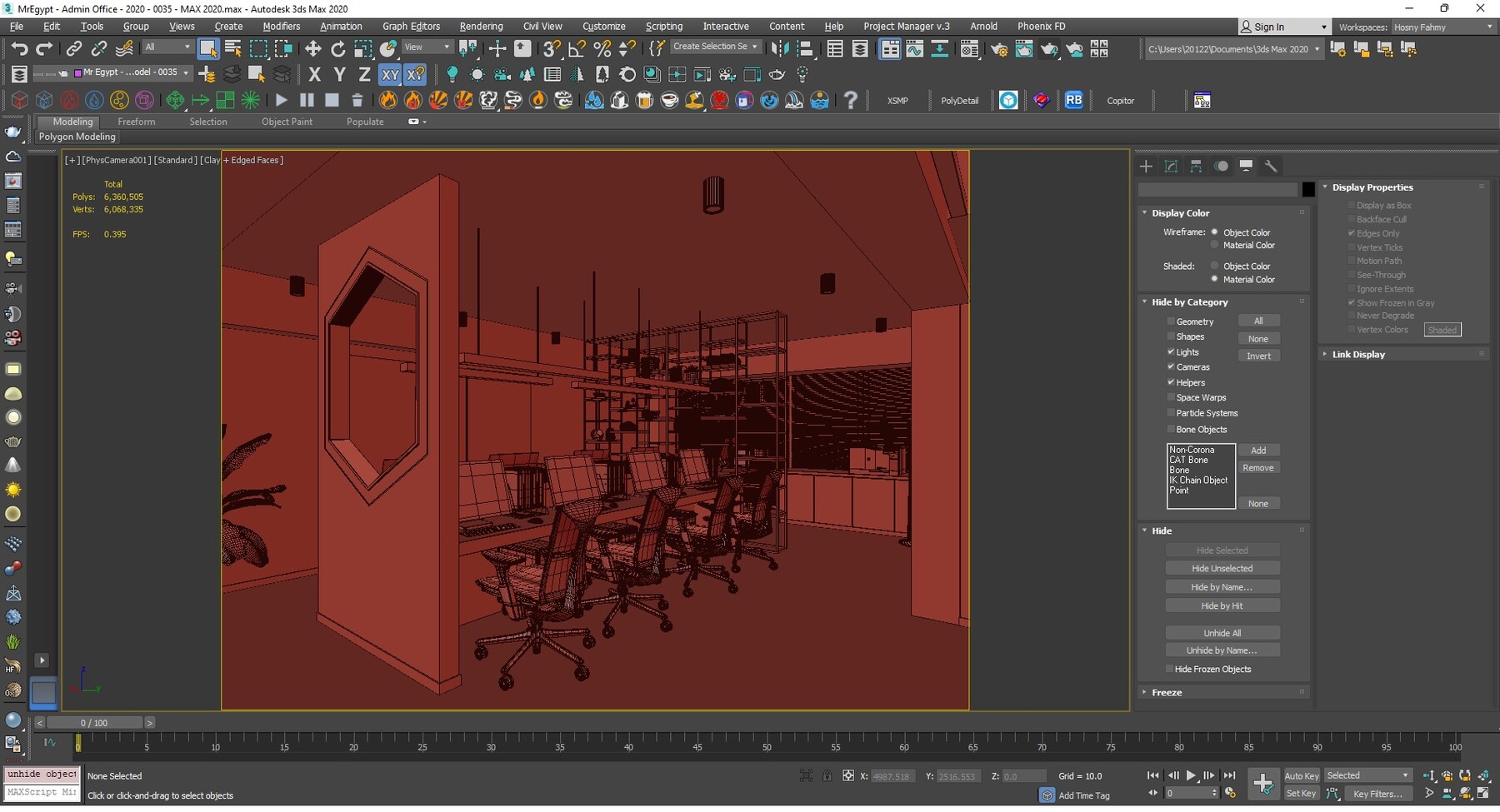Activate the Select and Rotate tool
Screen dimensions: 1500x812
(x=337, y=48)
